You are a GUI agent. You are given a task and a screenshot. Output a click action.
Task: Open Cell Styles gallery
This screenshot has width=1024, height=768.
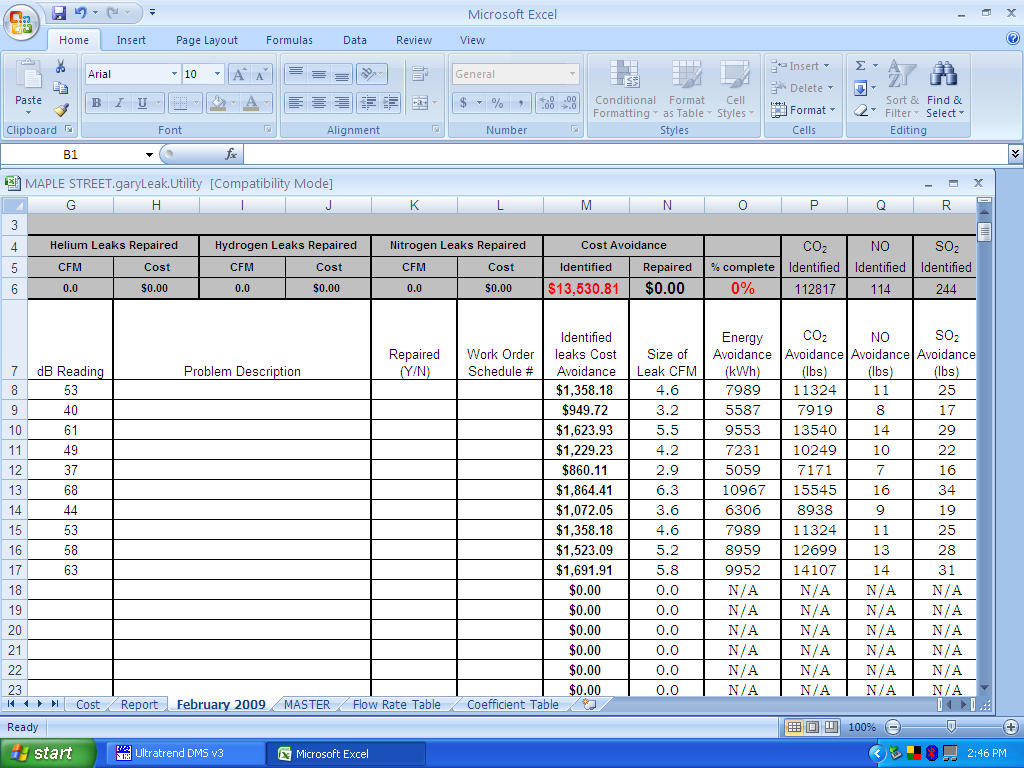point(735,90)
